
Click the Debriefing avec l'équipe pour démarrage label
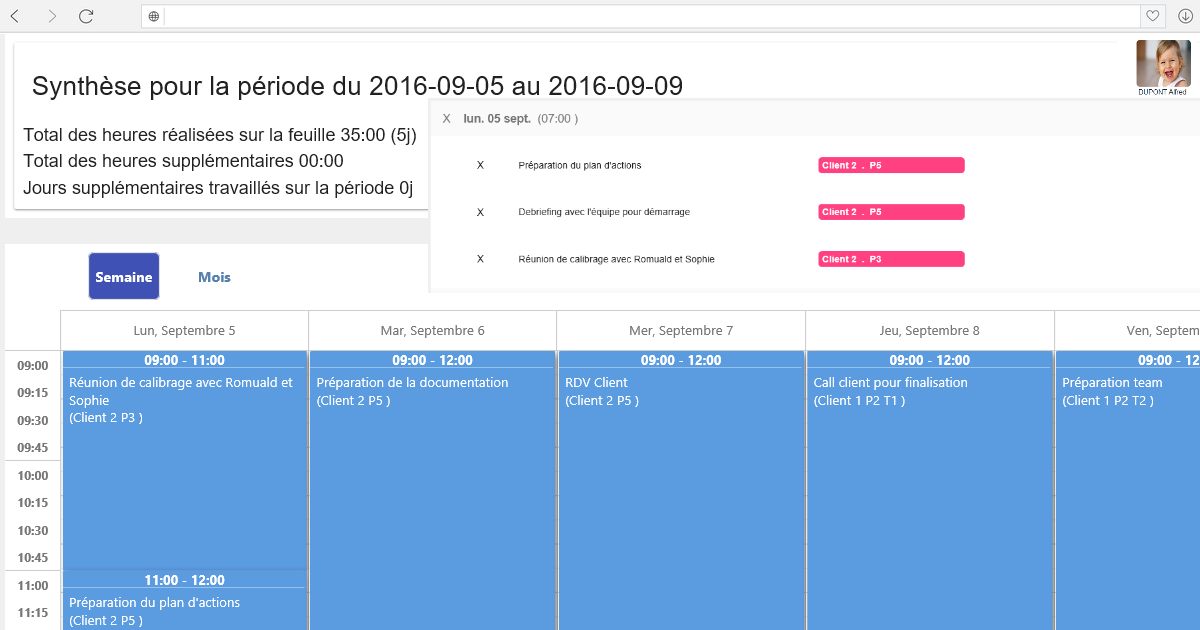(x=604, y=212)
